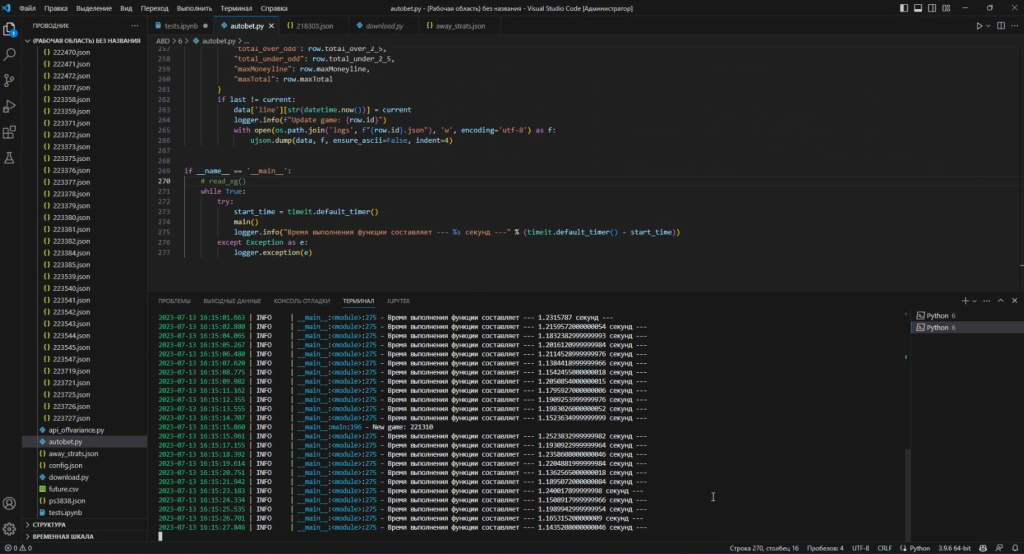Open the Testing flask view
The width and height of the screenshot is (1024, 554).
coord(9,158)
